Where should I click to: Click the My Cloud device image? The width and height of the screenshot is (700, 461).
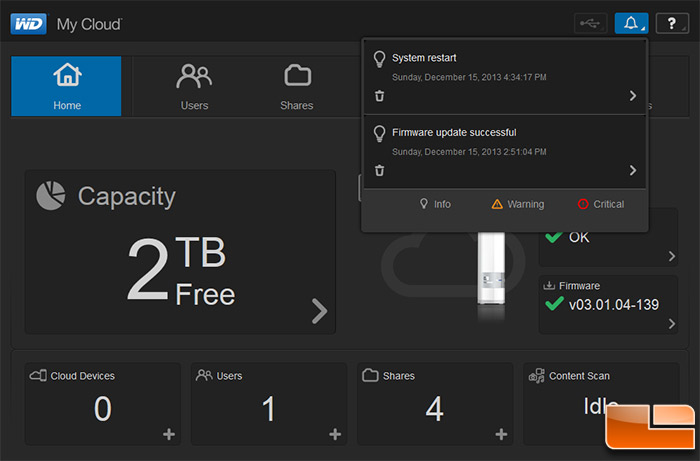click(491, 268)
